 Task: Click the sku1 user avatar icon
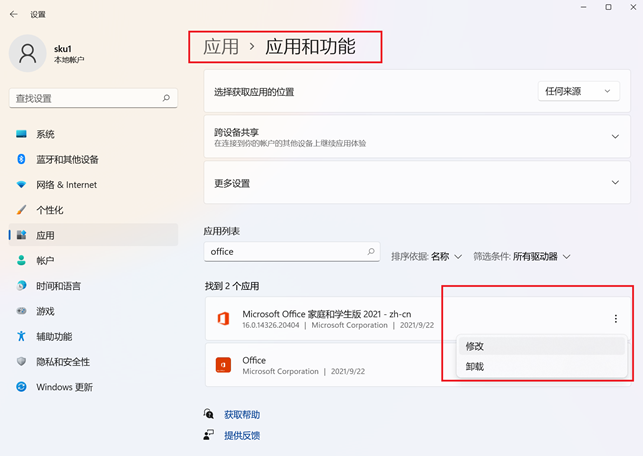pyautogui.click(x=27, y=53)
